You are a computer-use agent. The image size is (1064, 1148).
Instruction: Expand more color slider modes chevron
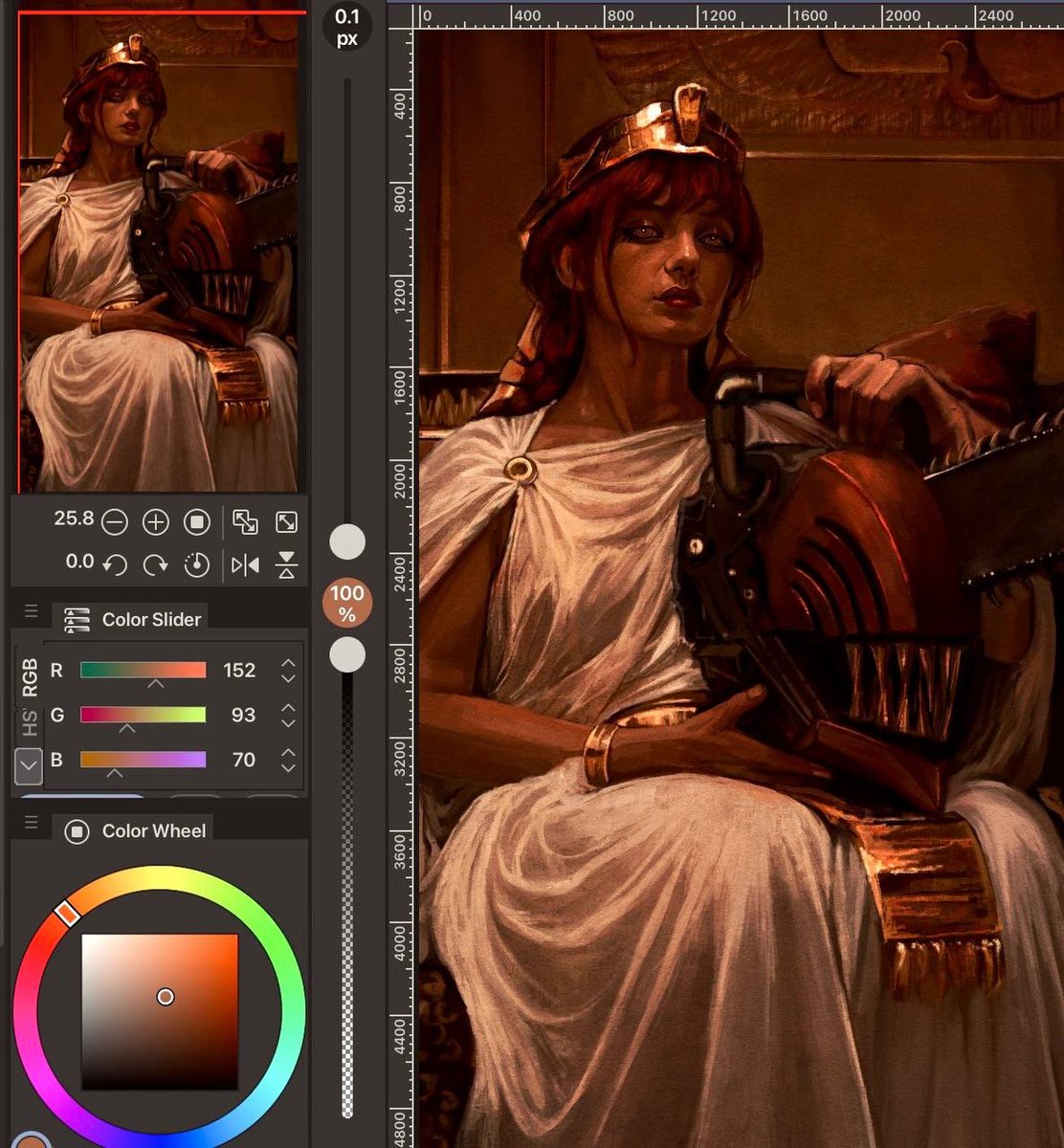[x=29, y=764]
